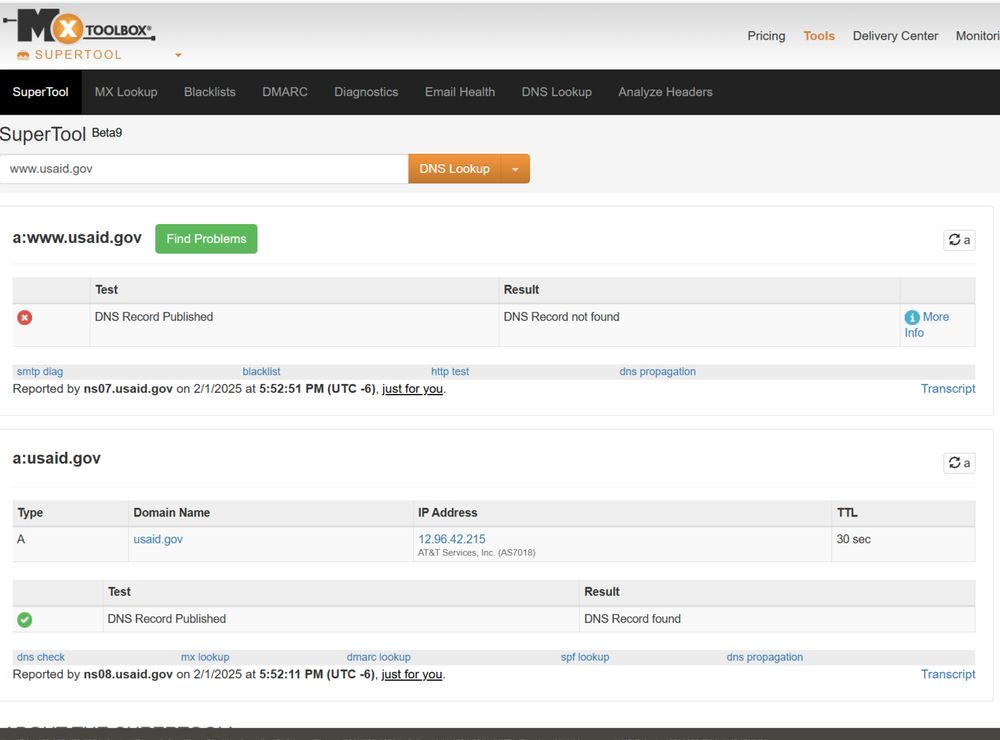Image resolution: width=1000 pixels, height=740 pixels.
Task: Click the 'DNS Record not found' result text
Action: 561,317
